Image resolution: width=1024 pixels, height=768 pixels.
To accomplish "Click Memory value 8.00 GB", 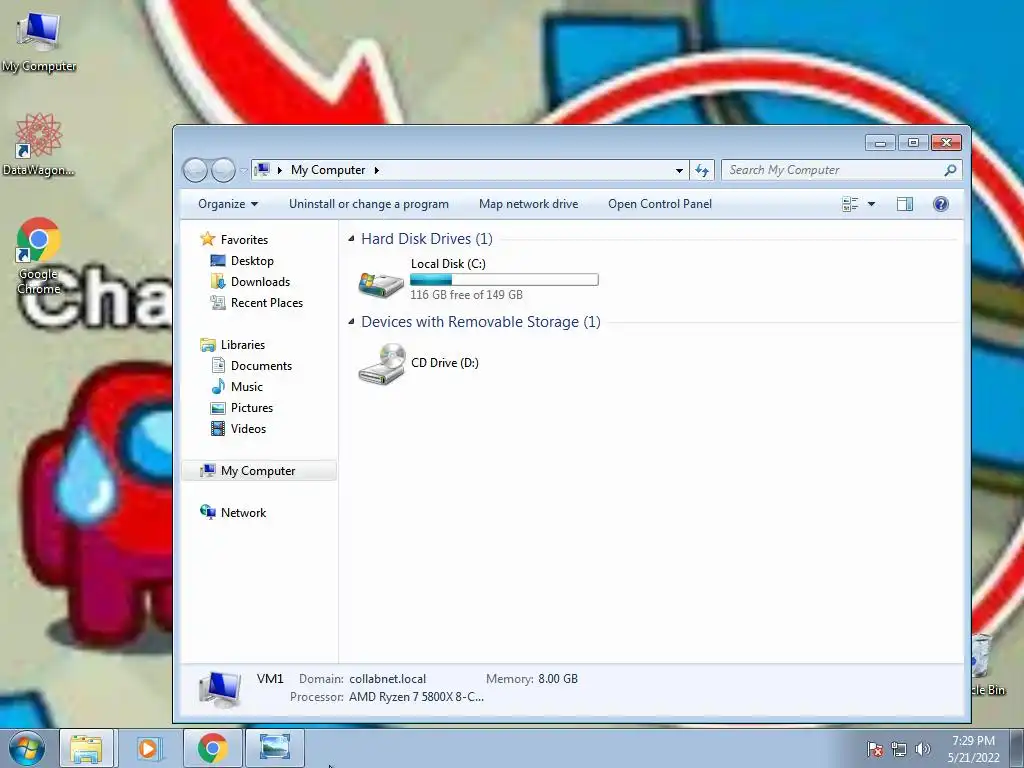I will [x=558, y=679].
